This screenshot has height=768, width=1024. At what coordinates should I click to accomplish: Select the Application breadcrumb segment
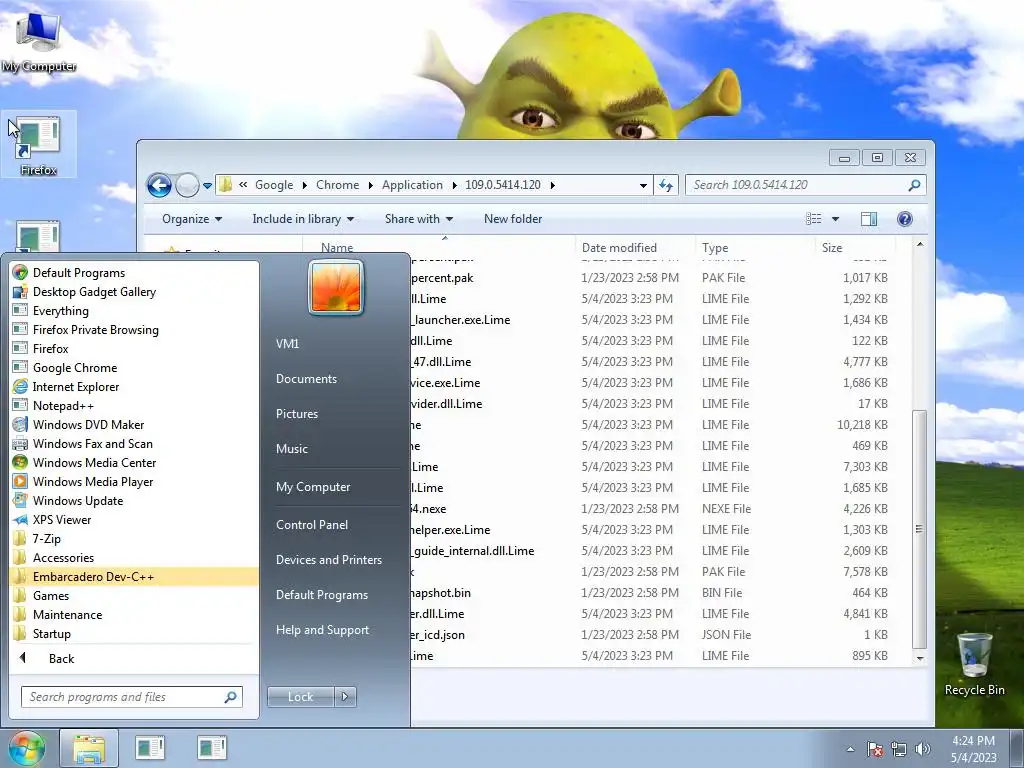coord(412,185)
